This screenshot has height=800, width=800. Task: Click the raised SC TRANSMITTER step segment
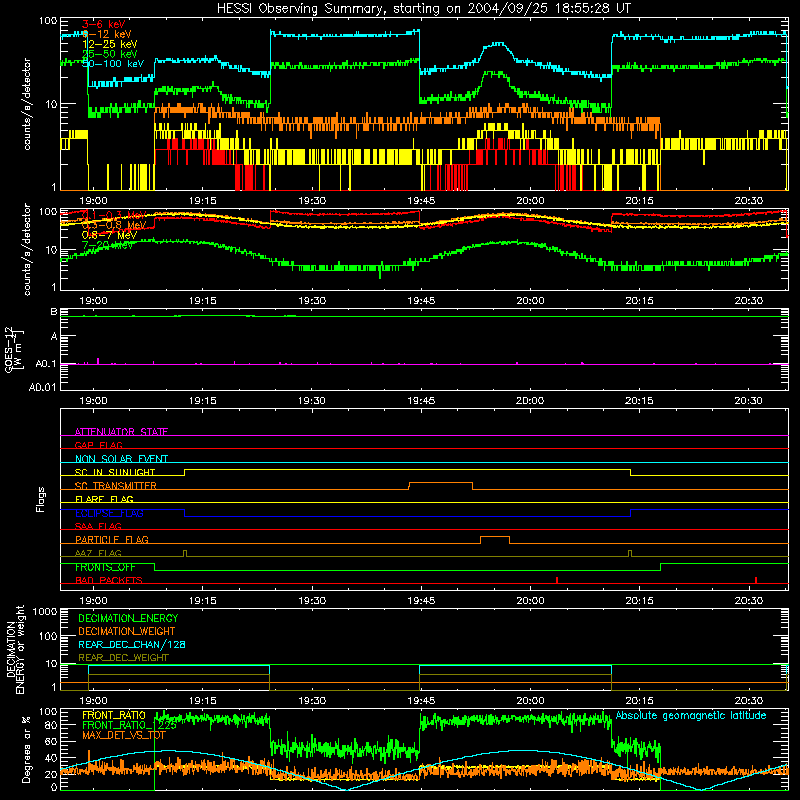440,483
